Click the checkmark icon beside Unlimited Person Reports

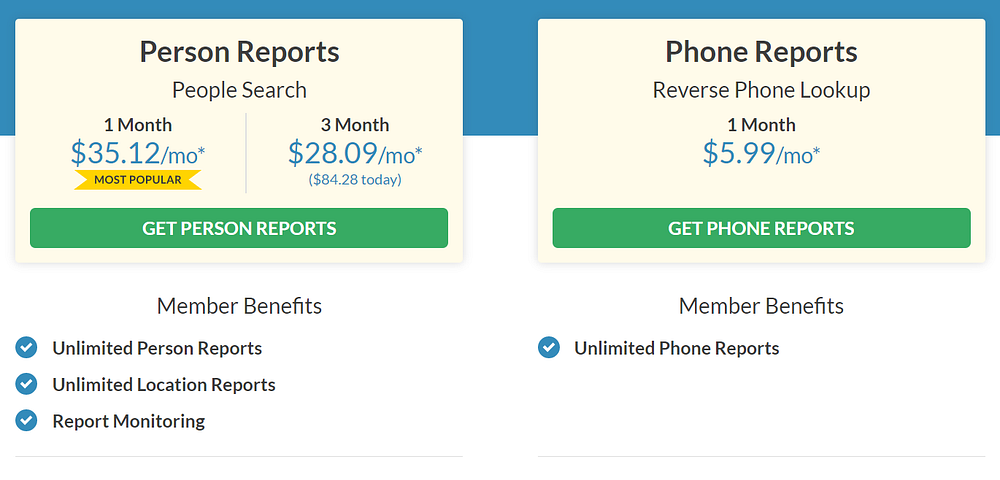(x=26, y=348)
